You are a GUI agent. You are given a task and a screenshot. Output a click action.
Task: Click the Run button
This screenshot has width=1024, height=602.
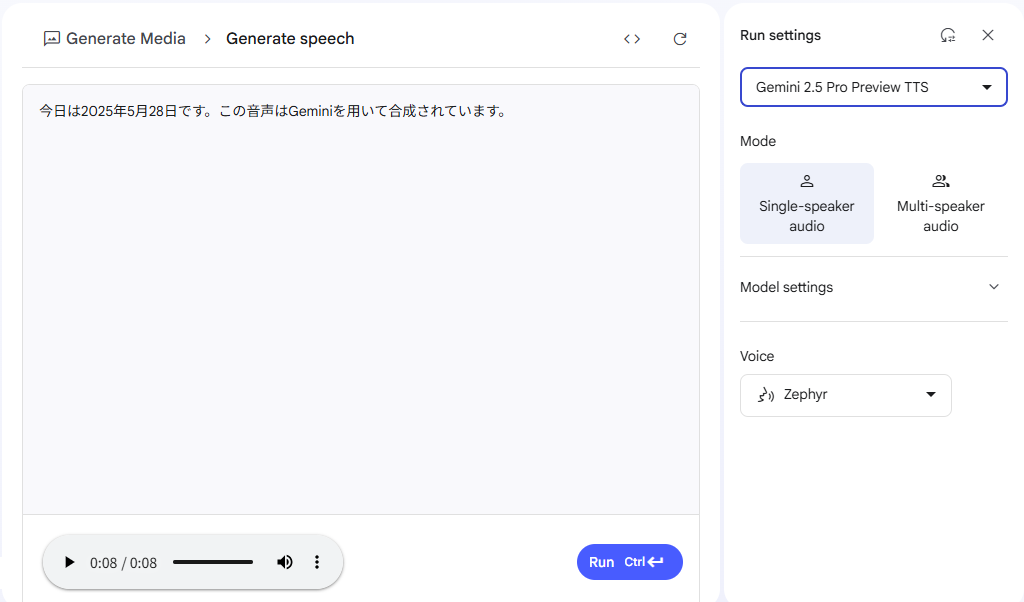click(x=630, y=562)
